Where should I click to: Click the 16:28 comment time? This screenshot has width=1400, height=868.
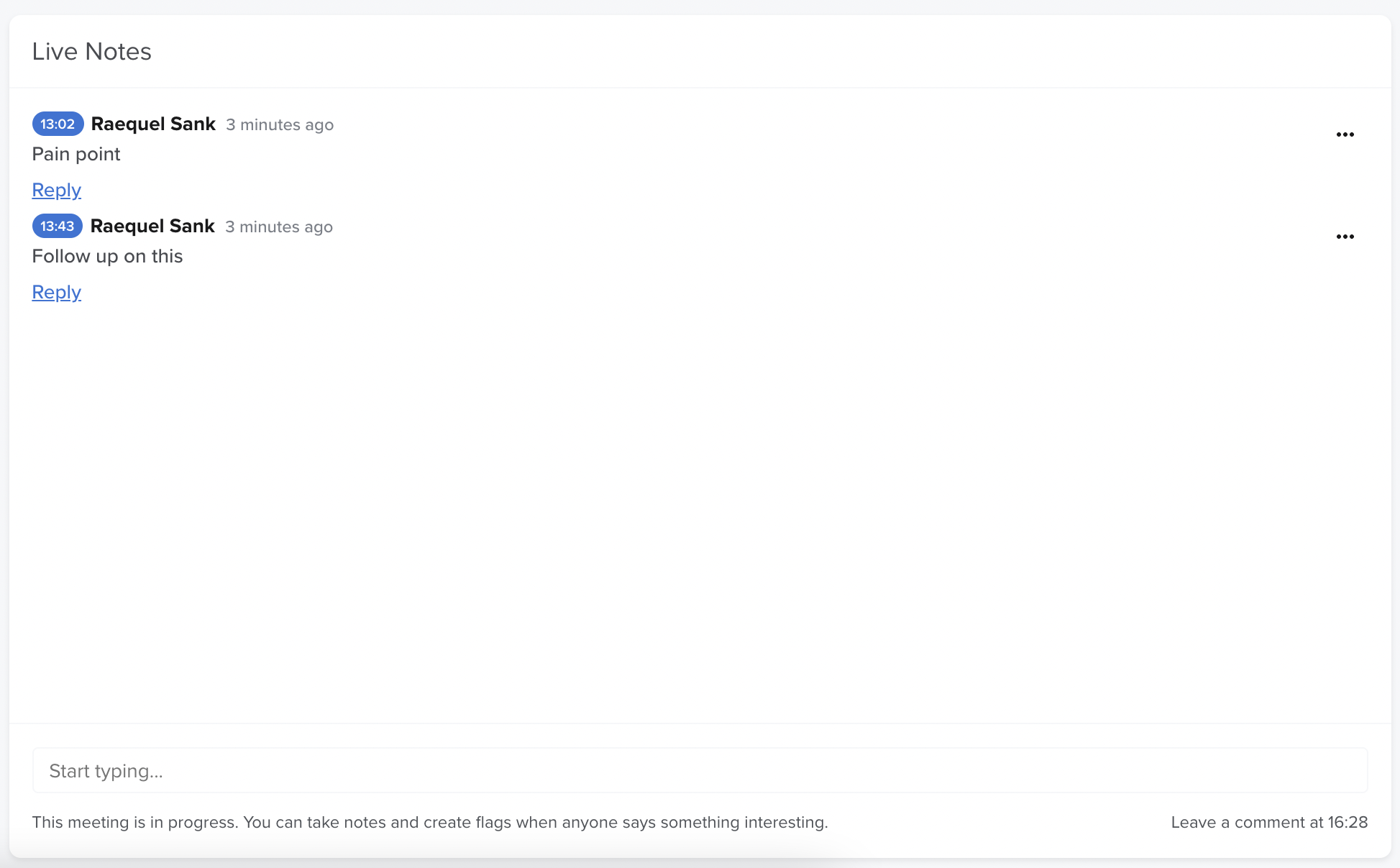tap(1348, 822)
